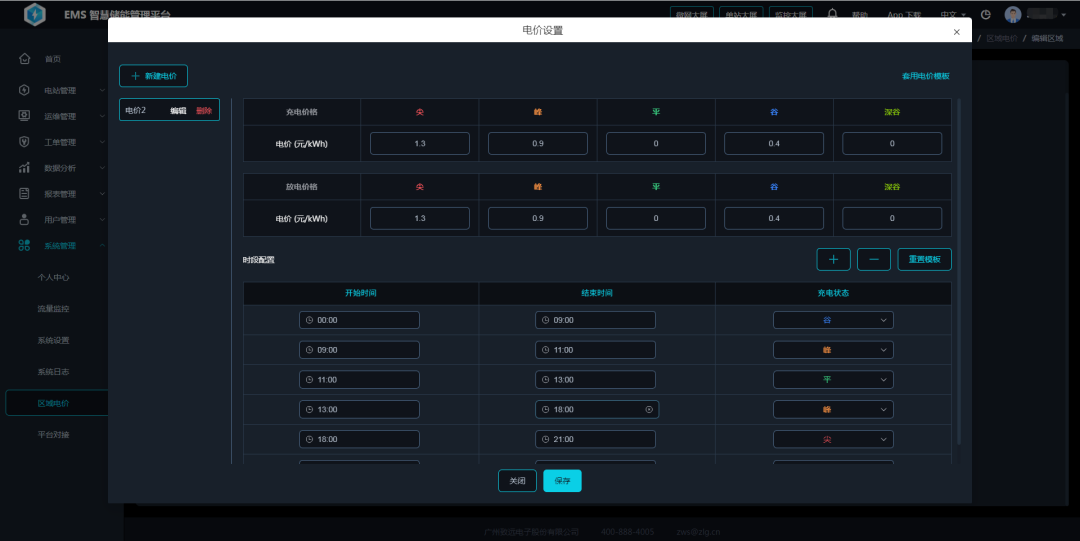Open charge state dropdown showing 尖
The width and height of the screenshot is (1080, 541).
pyautogui.click(x=832, y=439)
